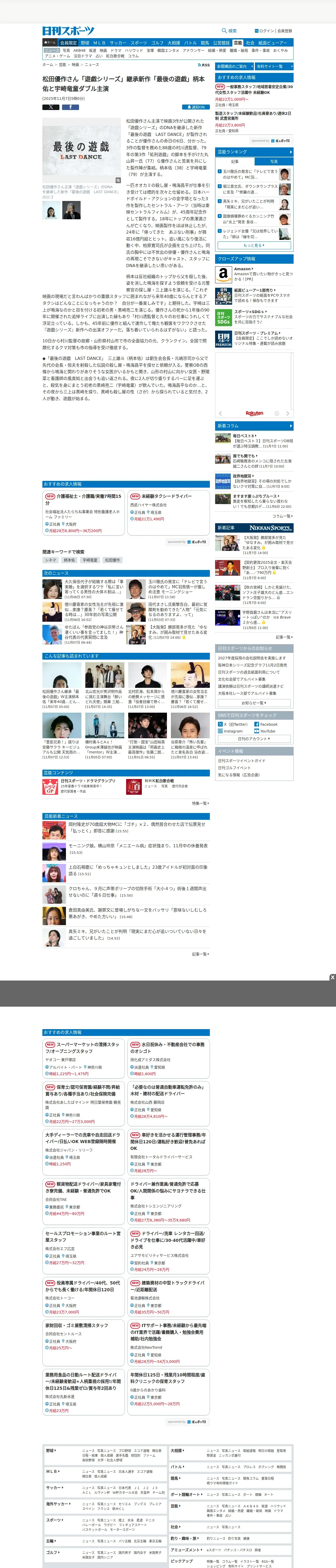Viewport: 336px width, 1568px height.
Task: Expand the footer 大相撲 category arrow
Action: 183,1450
